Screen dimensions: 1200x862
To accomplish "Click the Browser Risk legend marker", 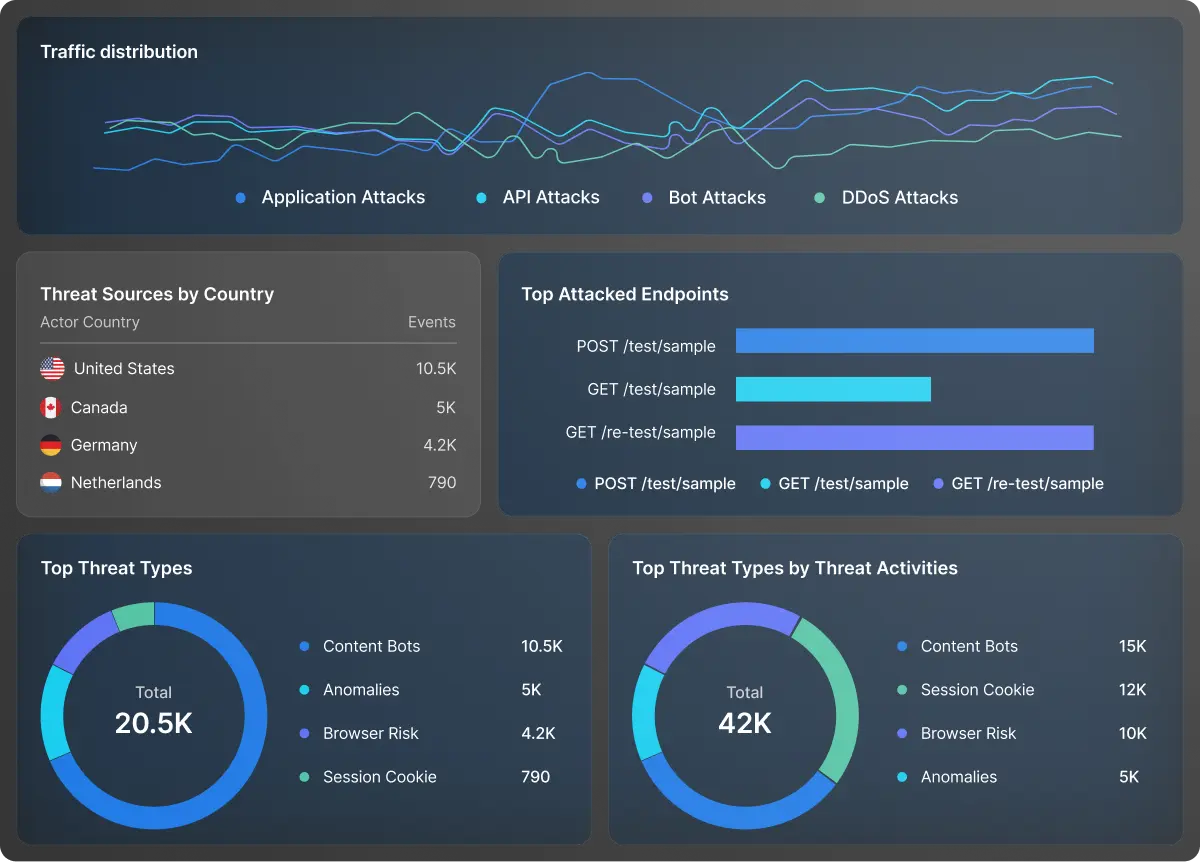I will coord(303,733).
